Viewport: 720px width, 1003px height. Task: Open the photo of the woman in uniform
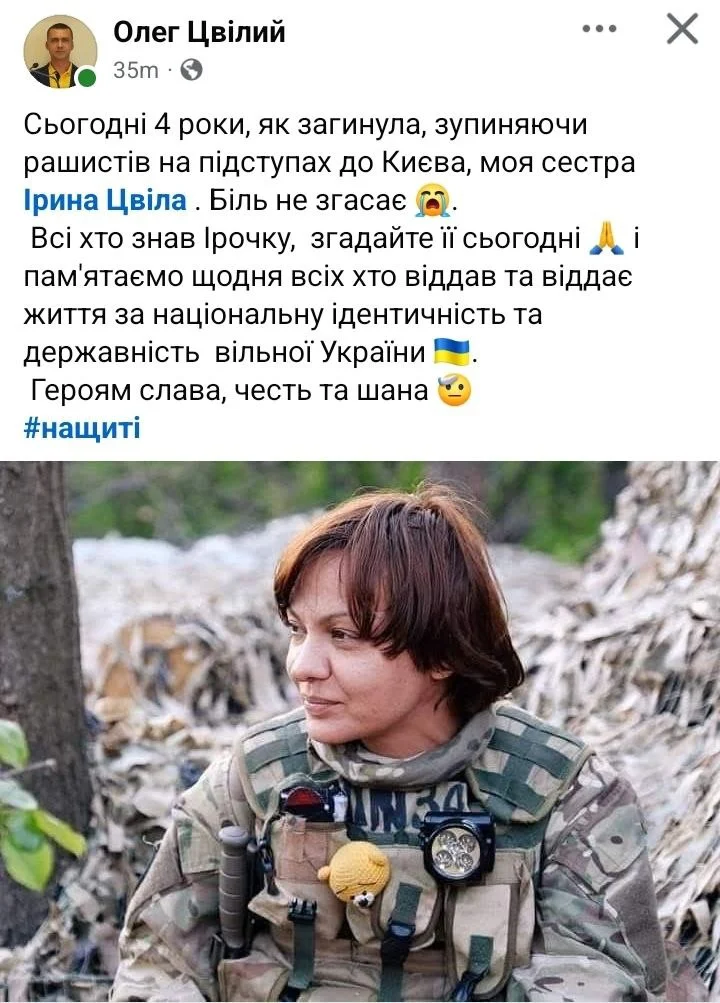point(360,731)
